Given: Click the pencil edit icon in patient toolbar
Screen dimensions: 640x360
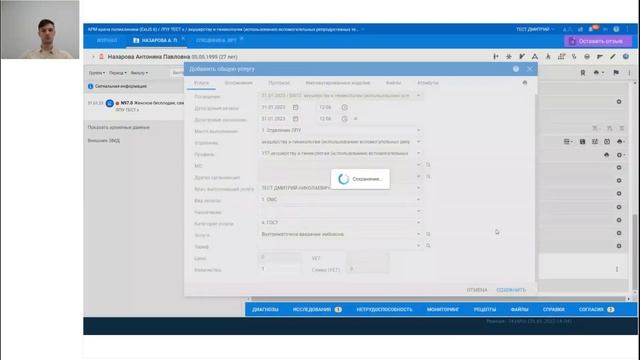Looking at the screenshot, I should (x=613, y=57).
